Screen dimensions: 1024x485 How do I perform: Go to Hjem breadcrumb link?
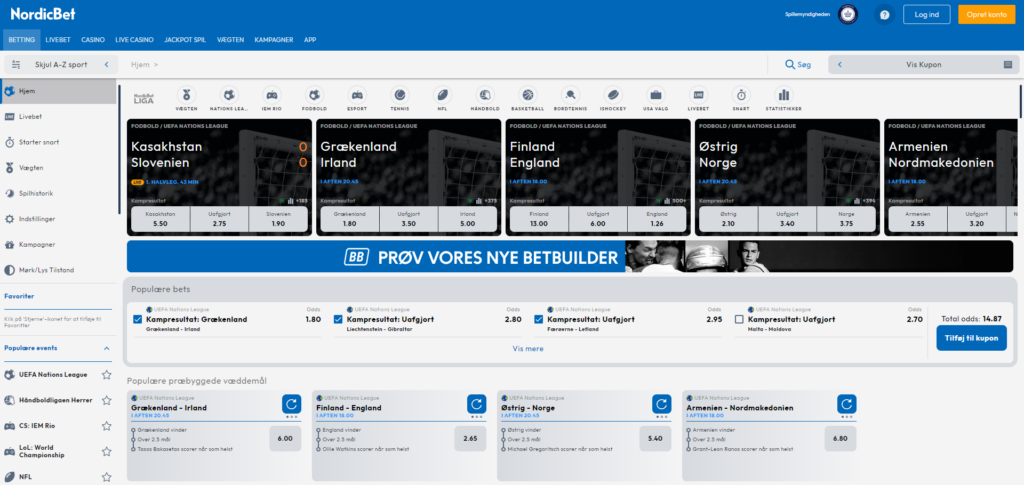tap(140, 65)
